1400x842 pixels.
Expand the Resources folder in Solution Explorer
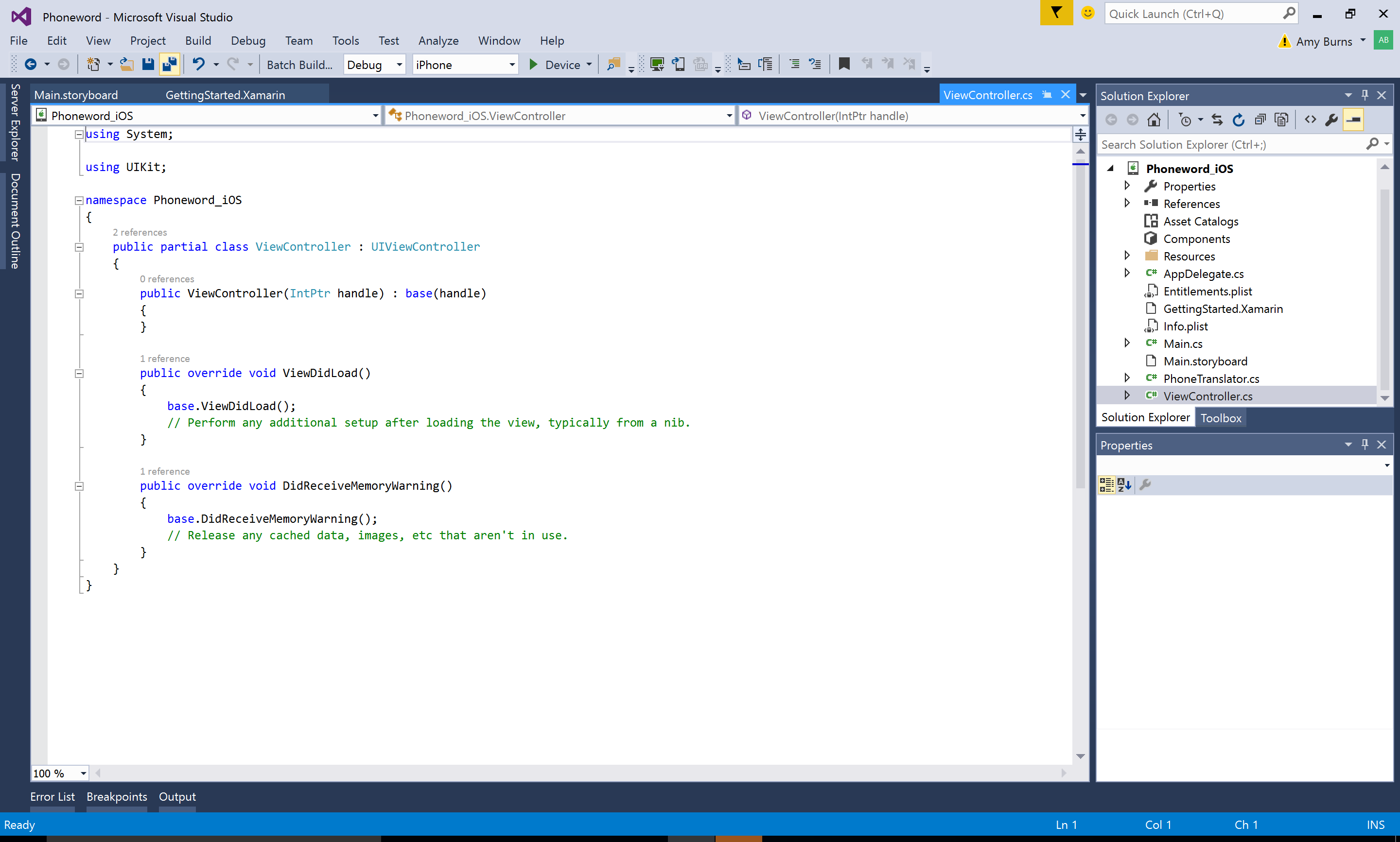(1130, 255)
